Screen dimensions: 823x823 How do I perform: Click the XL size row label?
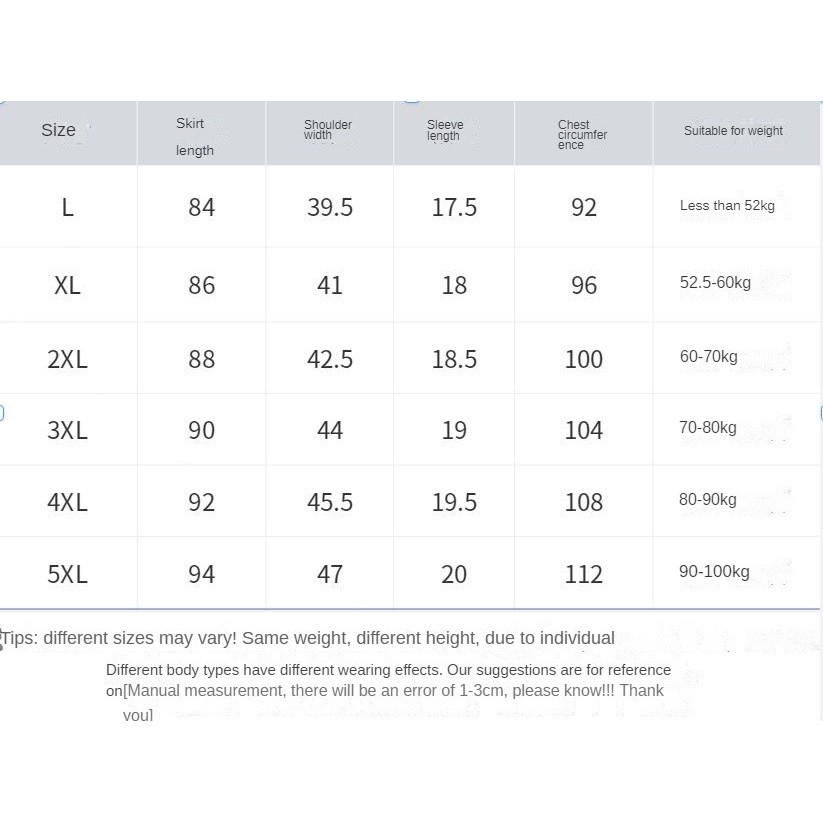tap(67, 285)
